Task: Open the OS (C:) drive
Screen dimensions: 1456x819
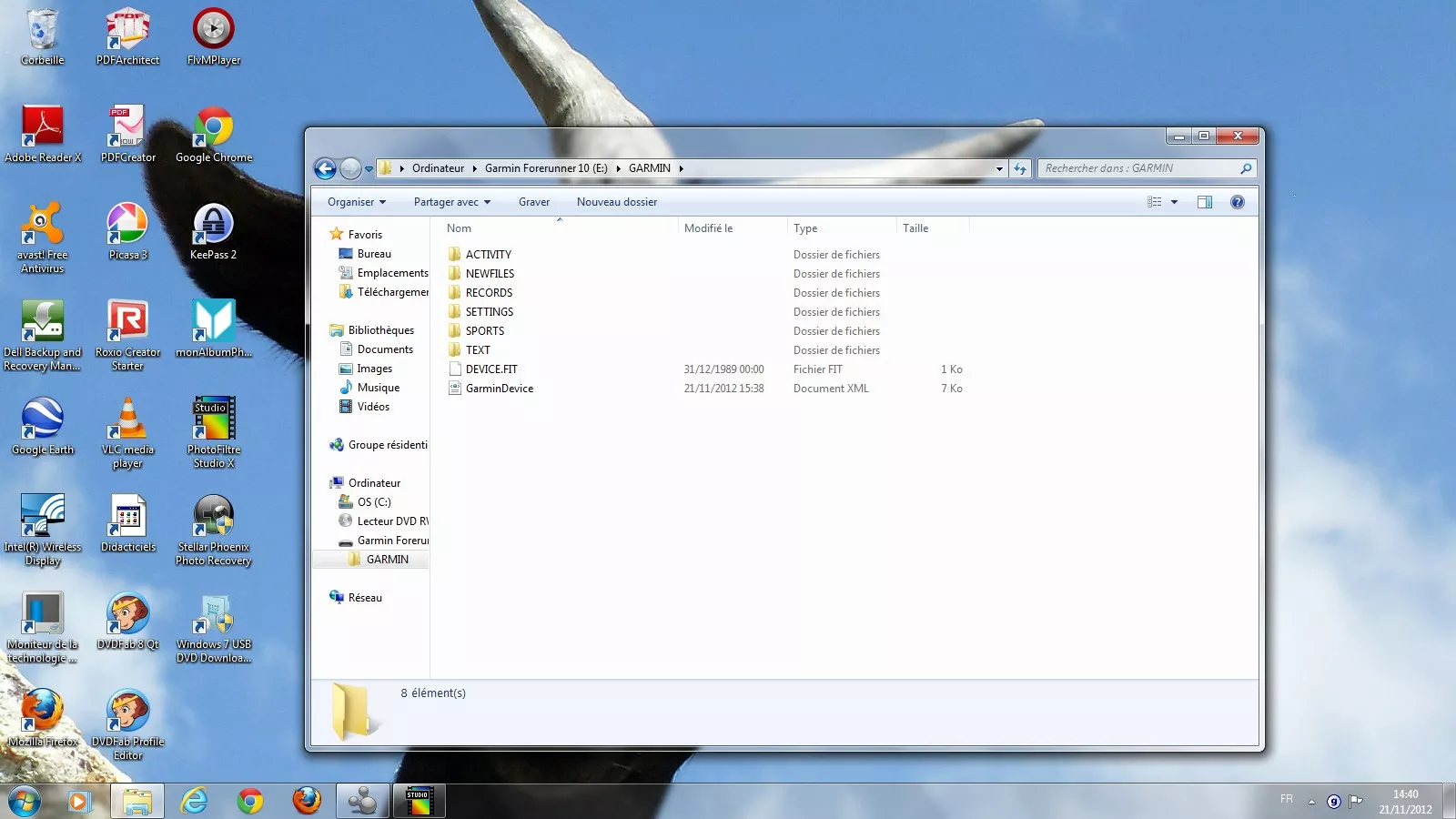Action: (x=373, y=502)
